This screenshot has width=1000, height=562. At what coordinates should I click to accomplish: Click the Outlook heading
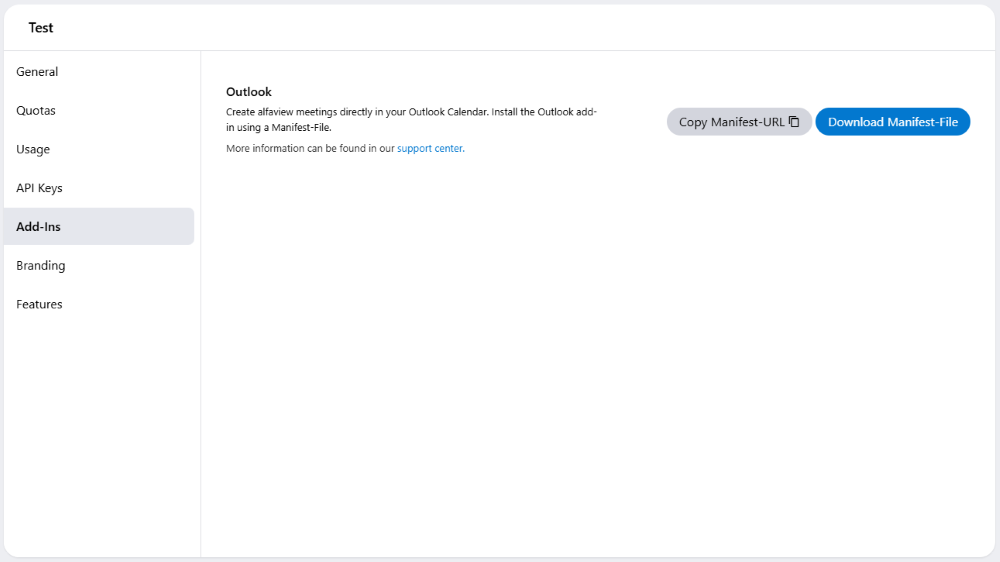click(249, 92)
